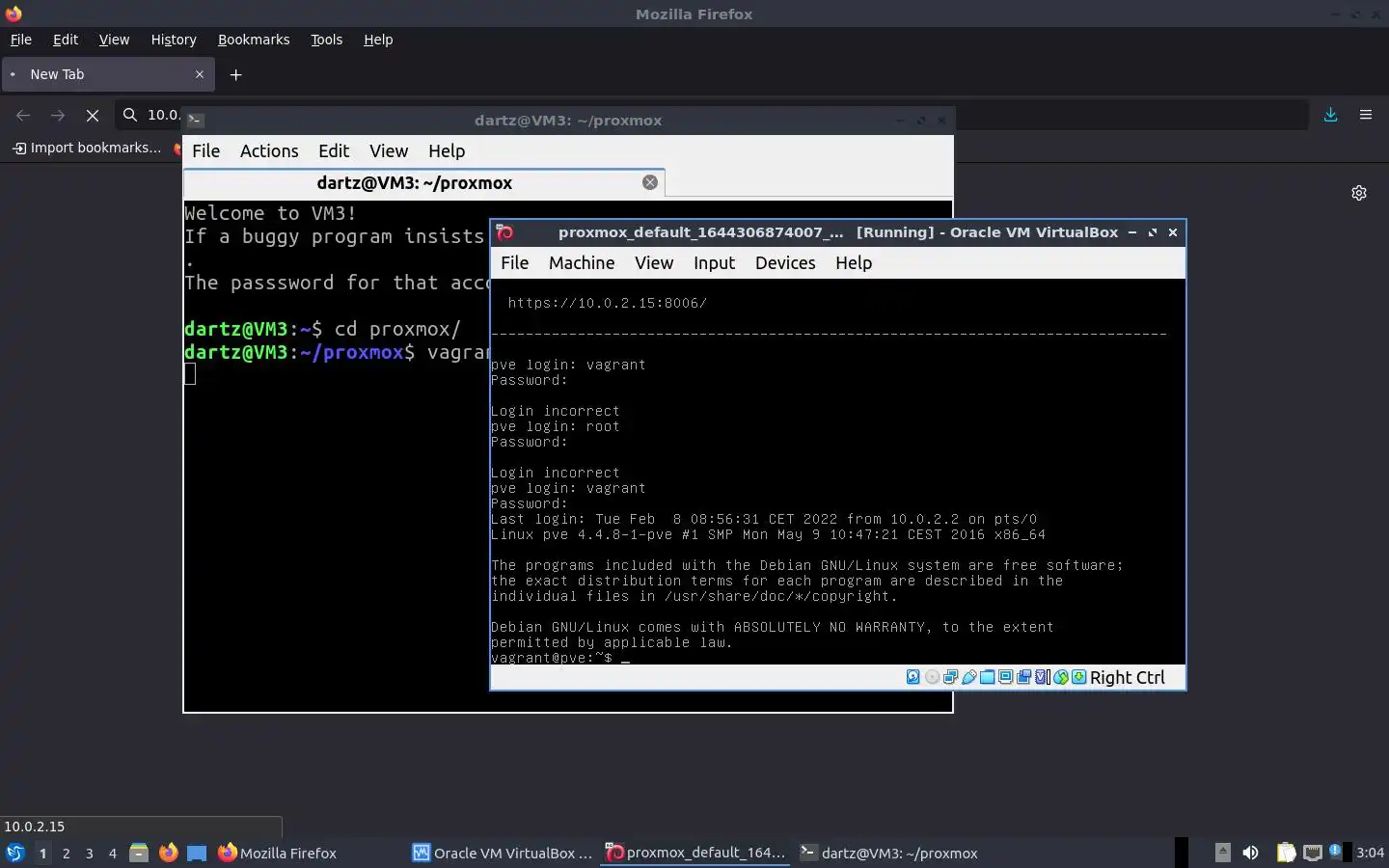Click the network adapters icon in VirtualBox status bar
The image size is (1389, 868).
(950, 677)
